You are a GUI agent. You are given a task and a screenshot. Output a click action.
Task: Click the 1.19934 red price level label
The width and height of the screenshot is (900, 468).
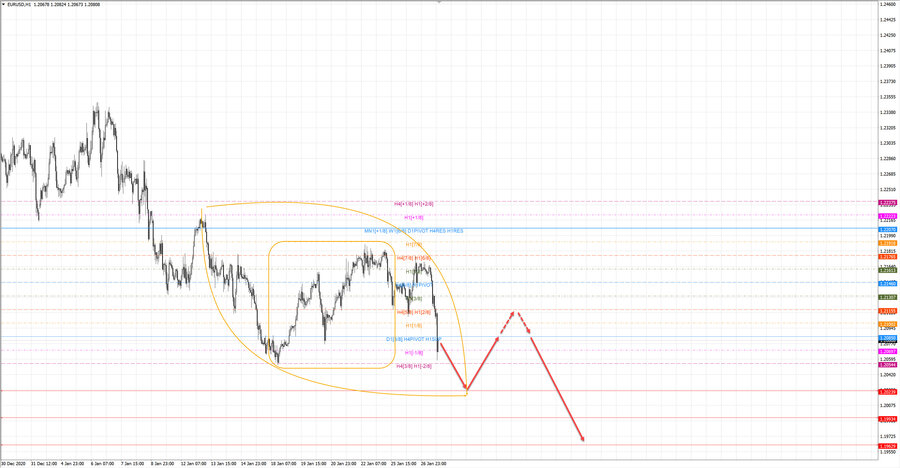point(888,419)
